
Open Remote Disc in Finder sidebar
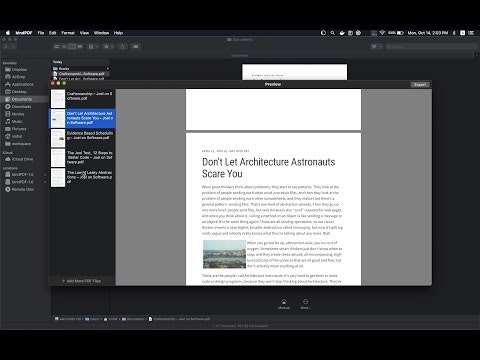coord(23,189)
